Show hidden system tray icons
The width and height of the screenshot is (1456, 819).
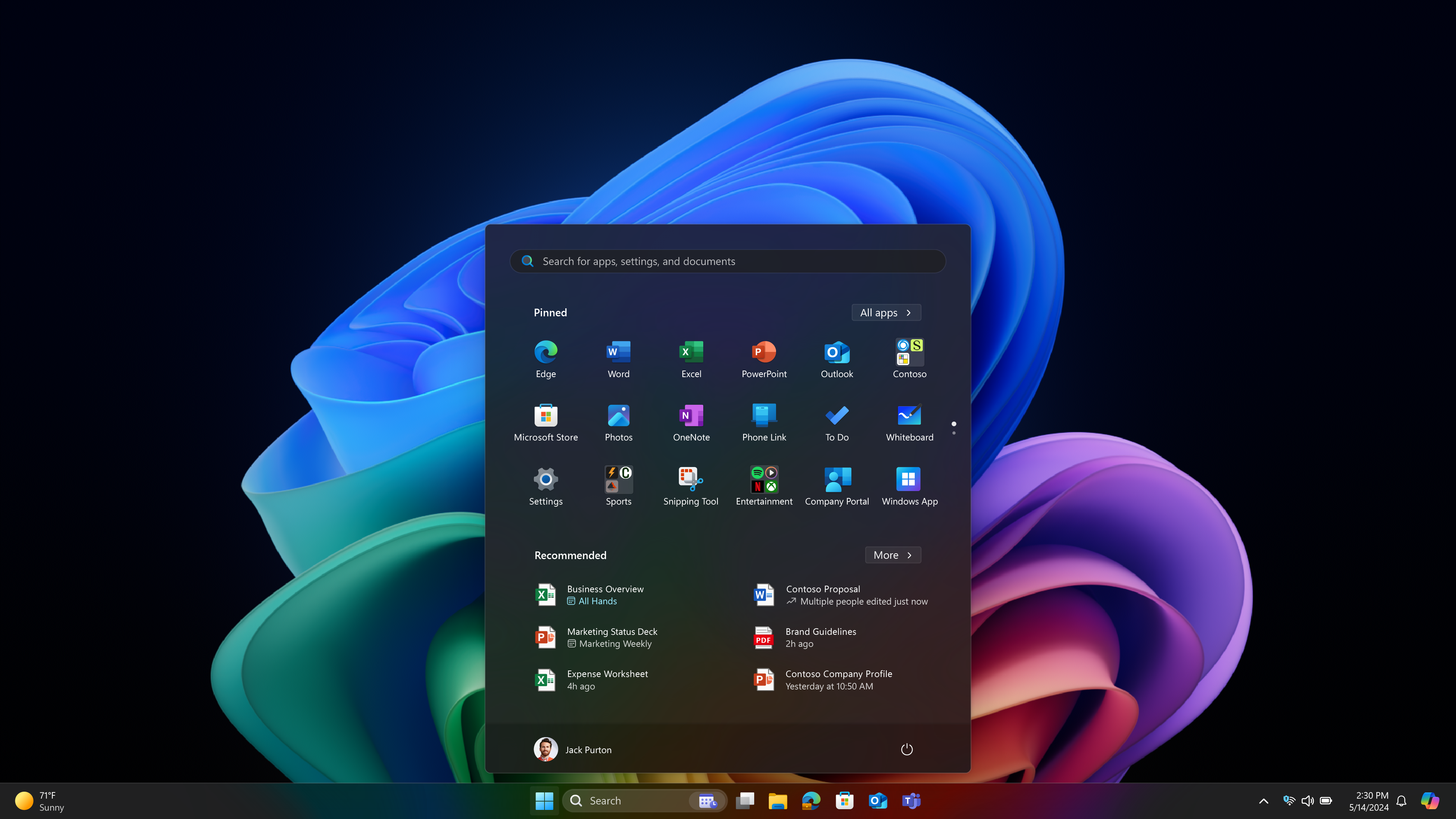click(x=1264, y=801)
